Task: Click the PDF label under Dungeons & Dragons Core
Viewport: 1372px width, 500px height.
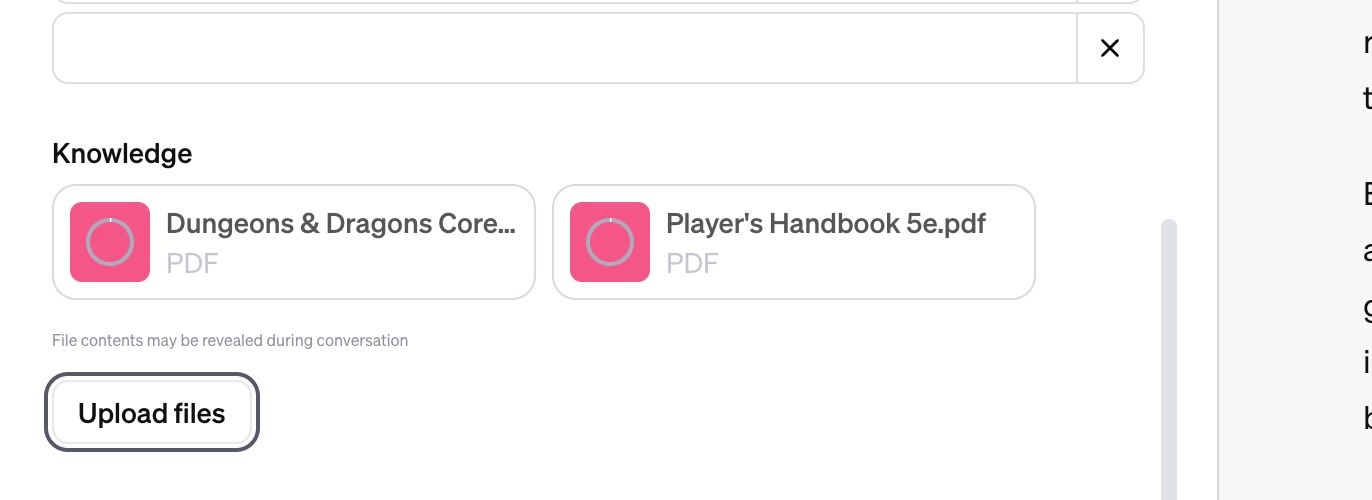Action: coord(192,263)
